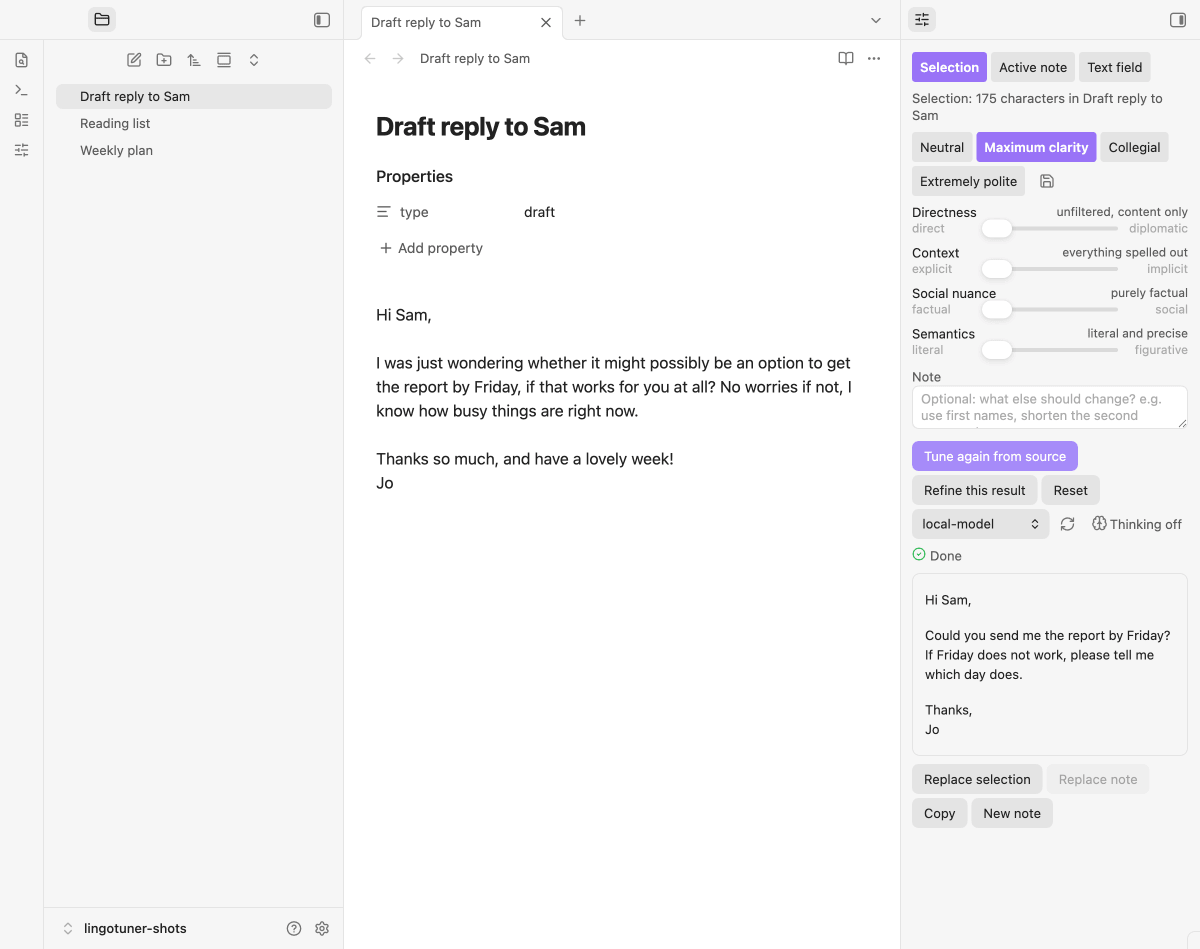Adjust the Directness slider
The width and height of the screenshot is (1200, 949).
click(x=1049, y=228)
